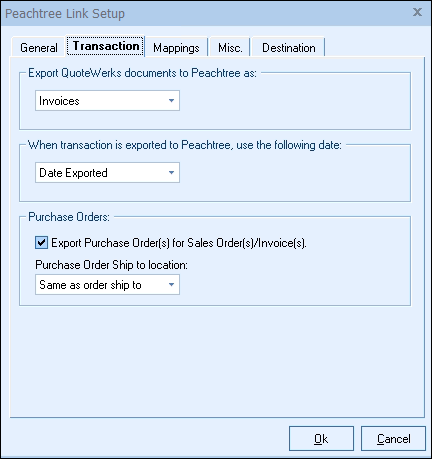Close the Peachtree Link Setup window
The height and width of the screenshot is (459, 432).
tap(417, 12)
